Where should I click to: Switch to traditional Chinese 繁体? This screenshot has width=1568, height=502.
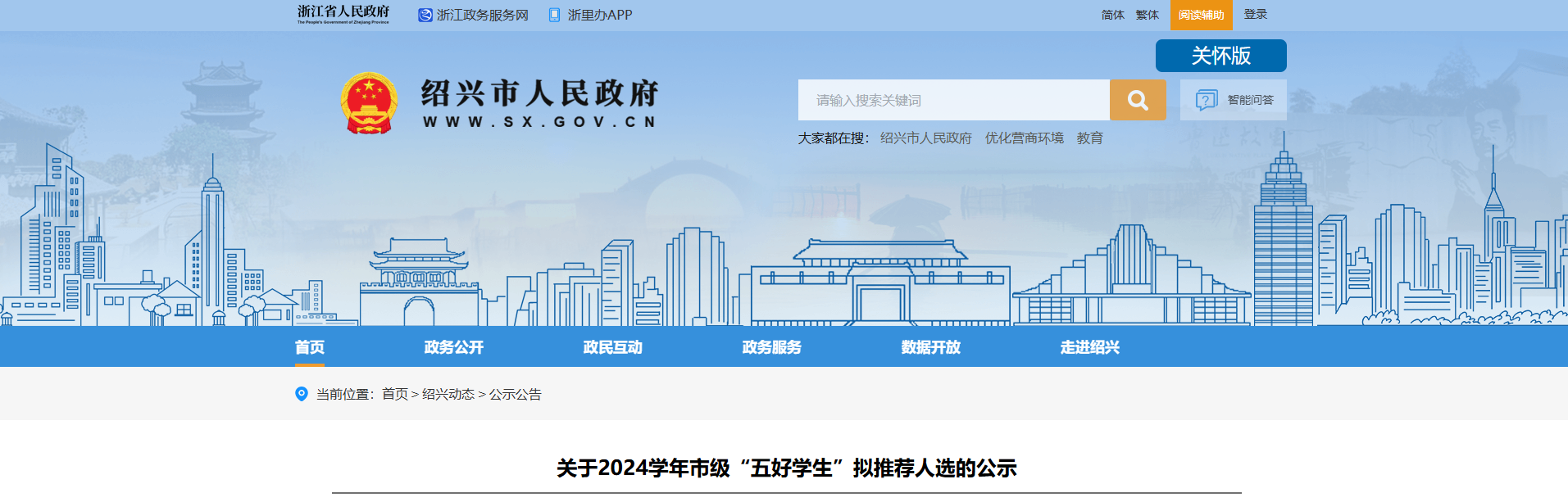[x=1147, y=15]
